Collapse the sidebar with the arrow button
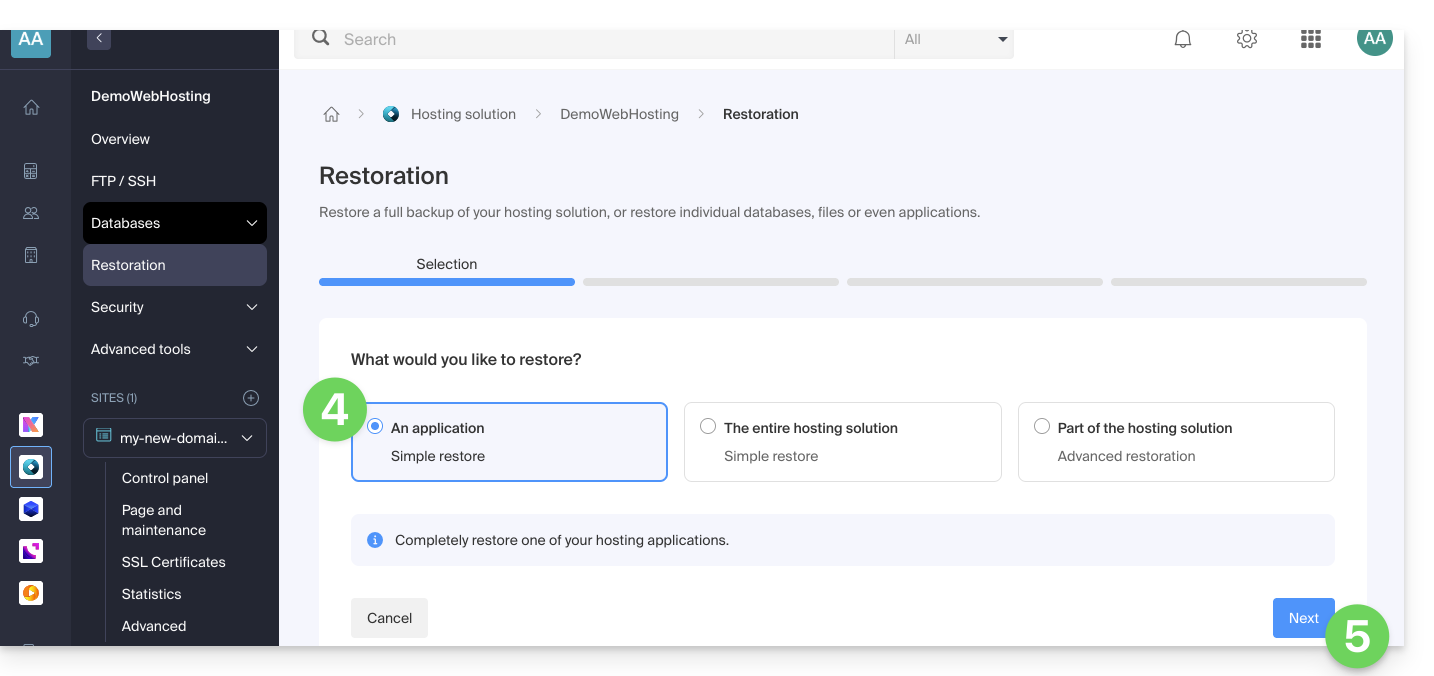The height and width of the screenshot is (676, 1434). point(98,39)
